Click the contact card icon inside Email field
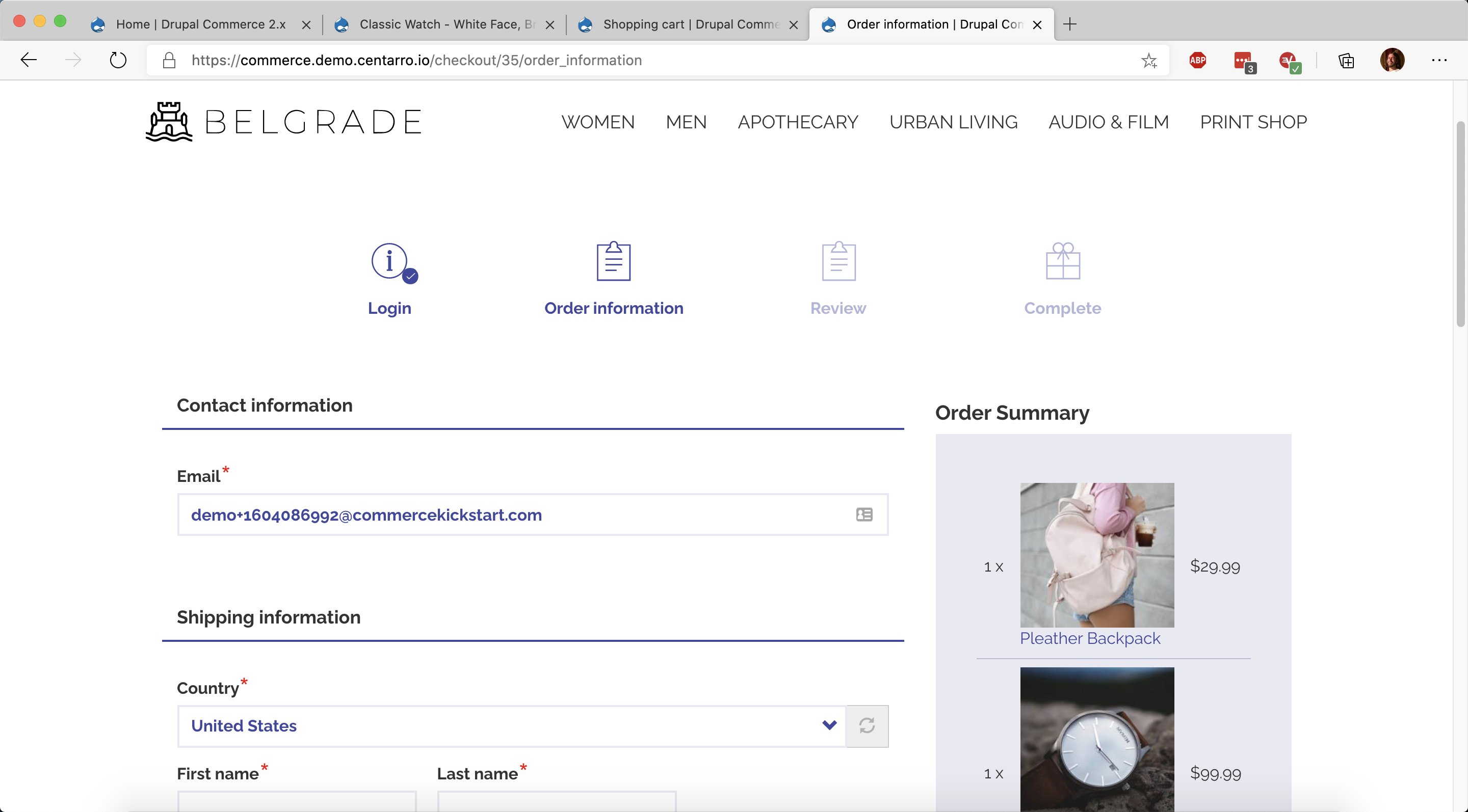Image resolution: width=1468 pixels, height=812 pixels. (864, 514)
